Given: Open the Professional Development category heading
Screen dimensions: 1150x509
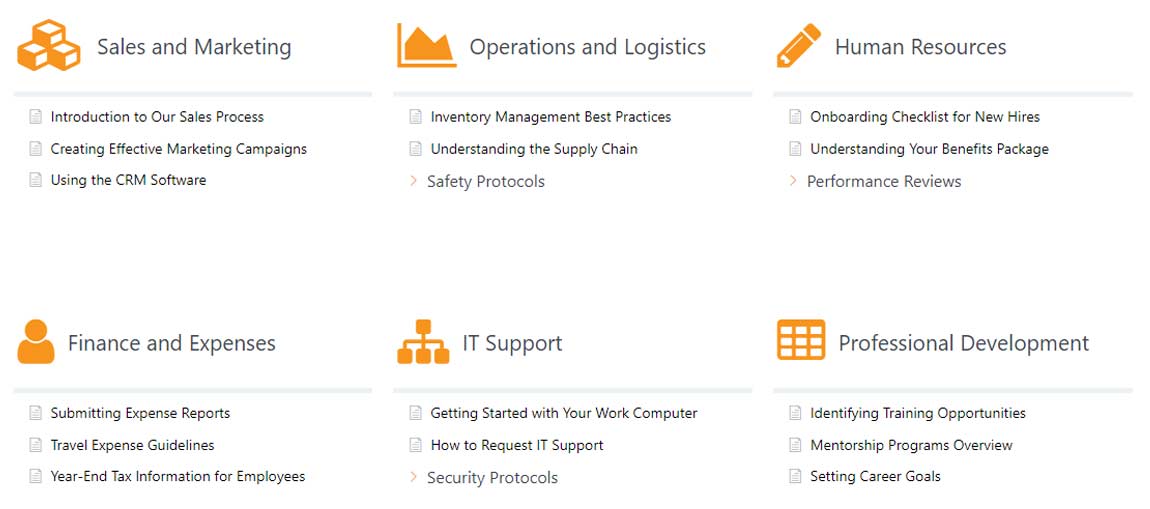Looking at the screenshot, I should (x=963, y=343).
